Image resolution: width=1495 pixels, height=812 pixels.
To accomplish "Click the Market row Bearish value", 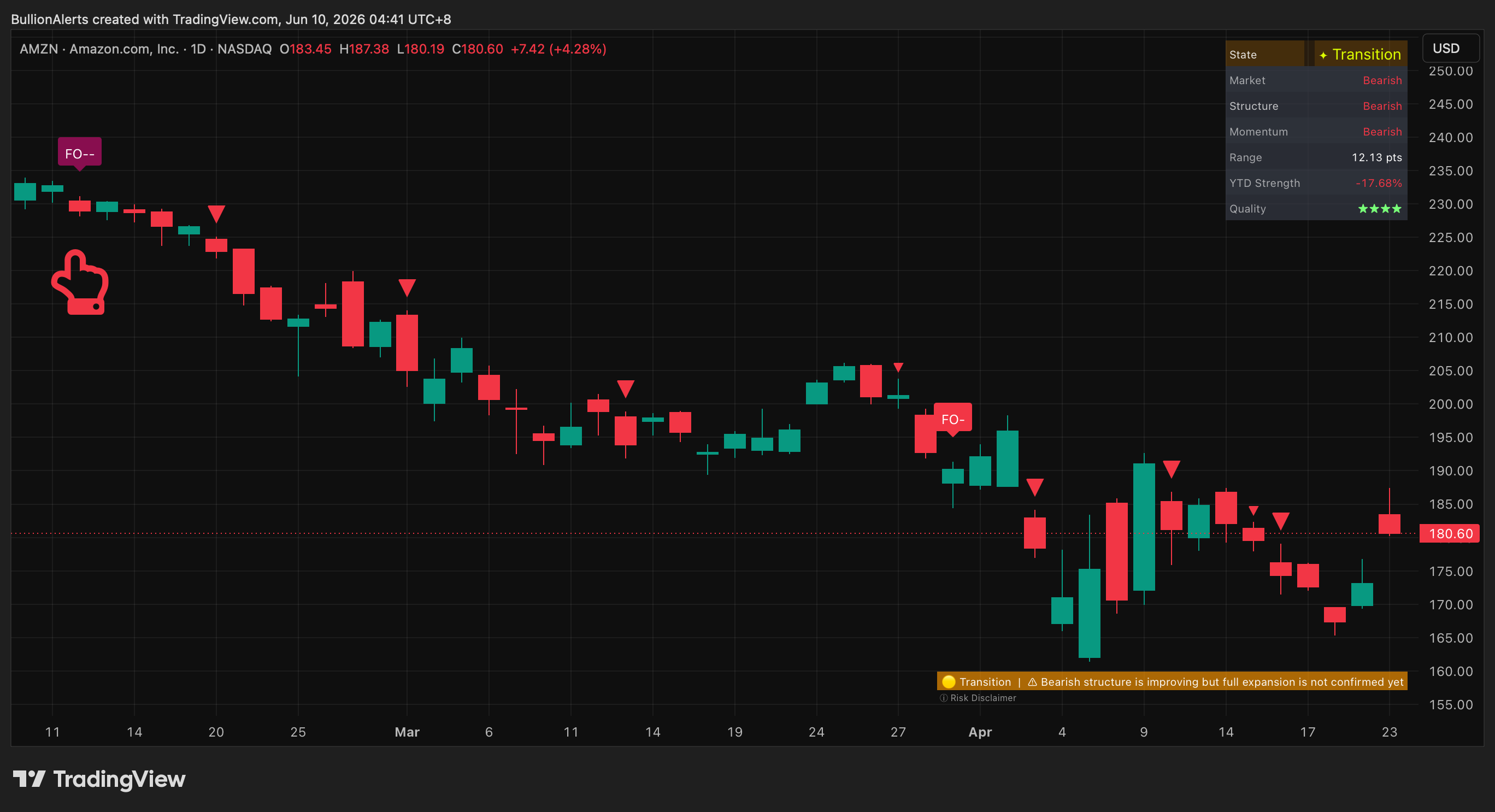I will point(1382,80).
